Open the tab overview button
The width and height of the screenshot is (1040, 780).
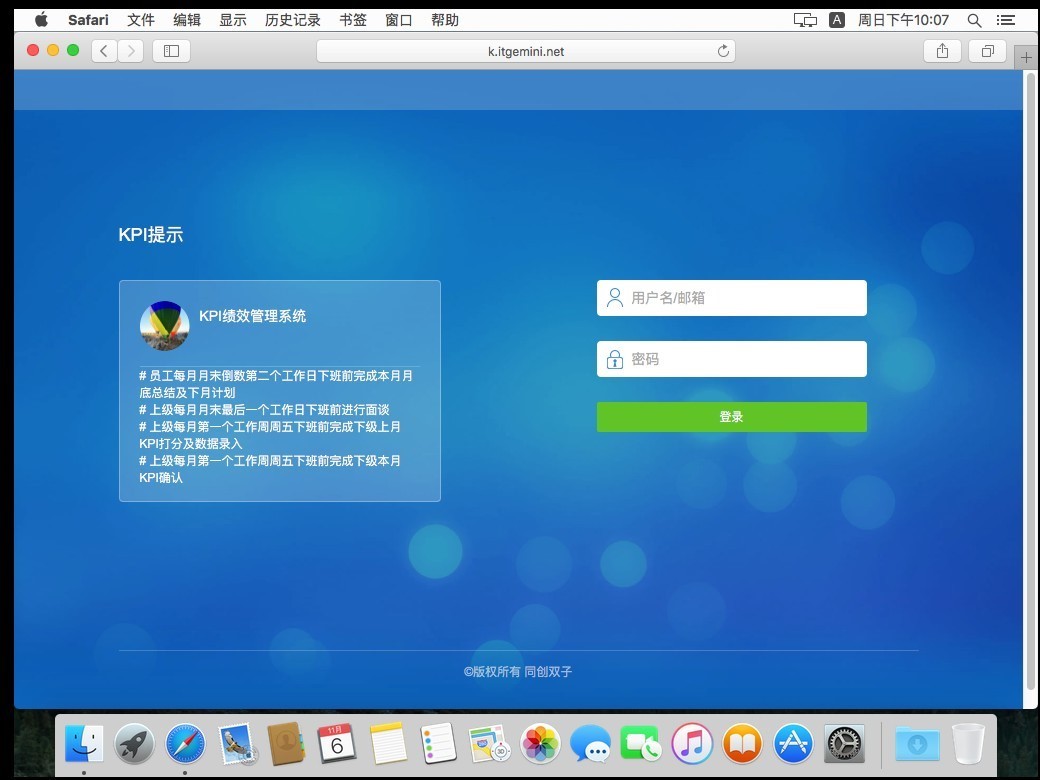tap(987, 51)
